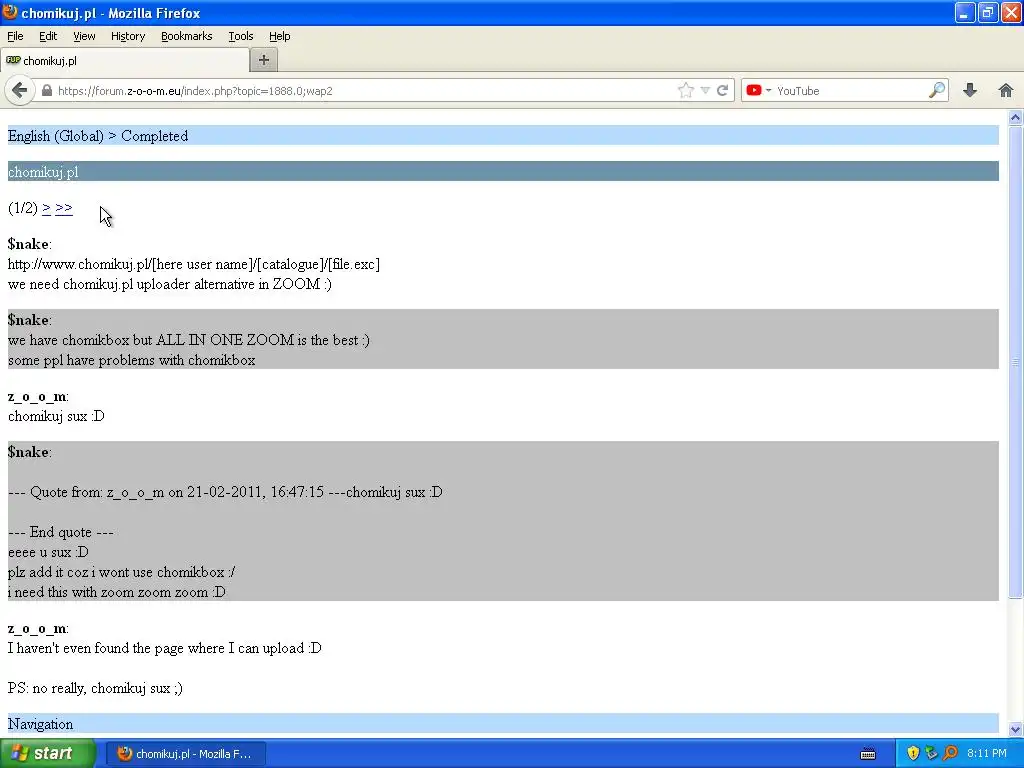The height and width of the screenshot is (768, 1024).
Task: Click 'eeee u sux :D' line
Action: coord(48,552)
